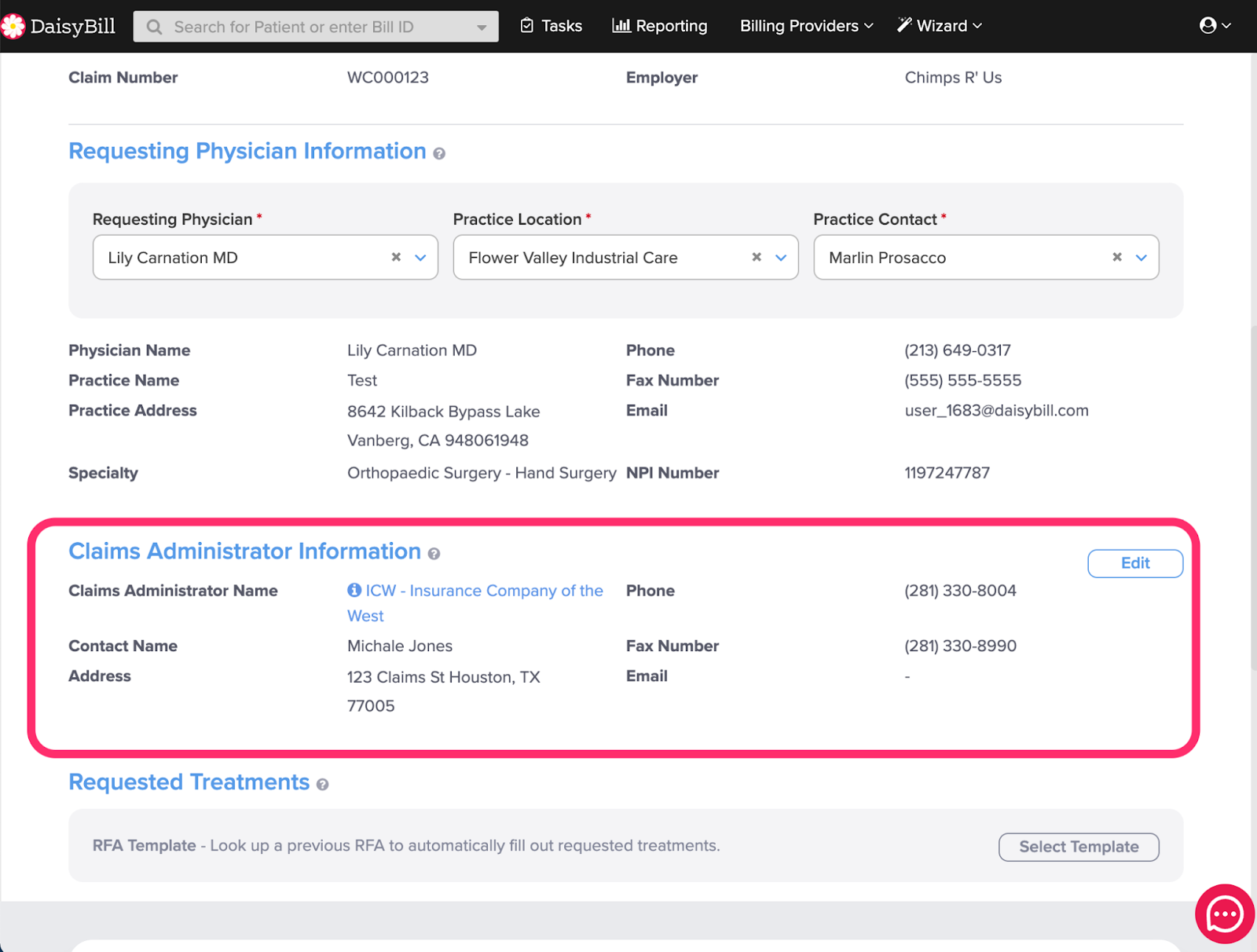The image size is (1257, 952).
Task: Open the user account avatar menu
Action: tap(1215, 26)
